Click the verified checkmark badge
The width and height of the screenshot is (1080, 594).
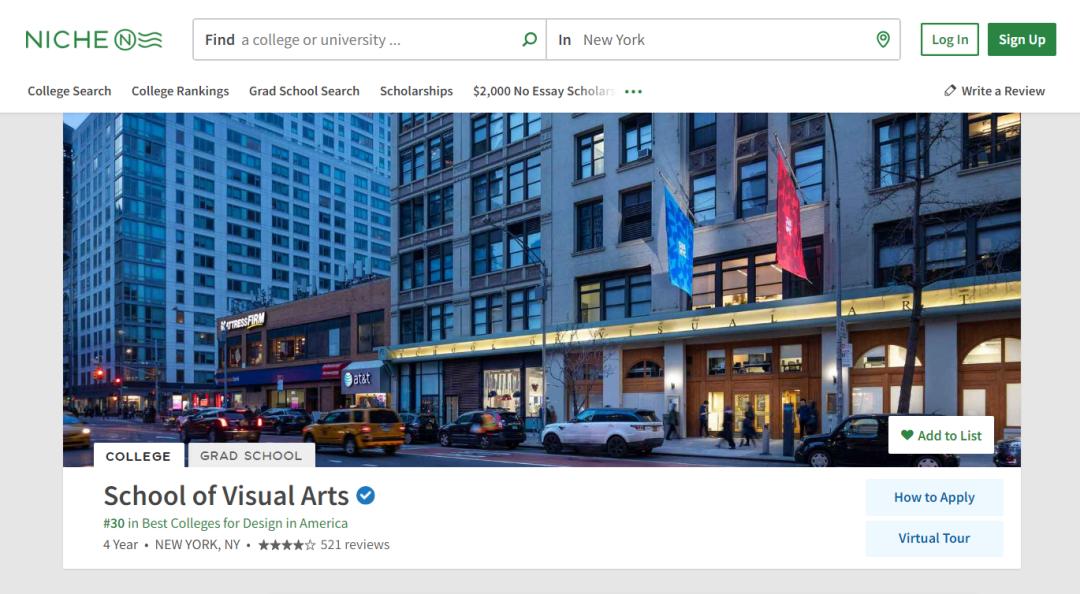[x=366, y=496]
